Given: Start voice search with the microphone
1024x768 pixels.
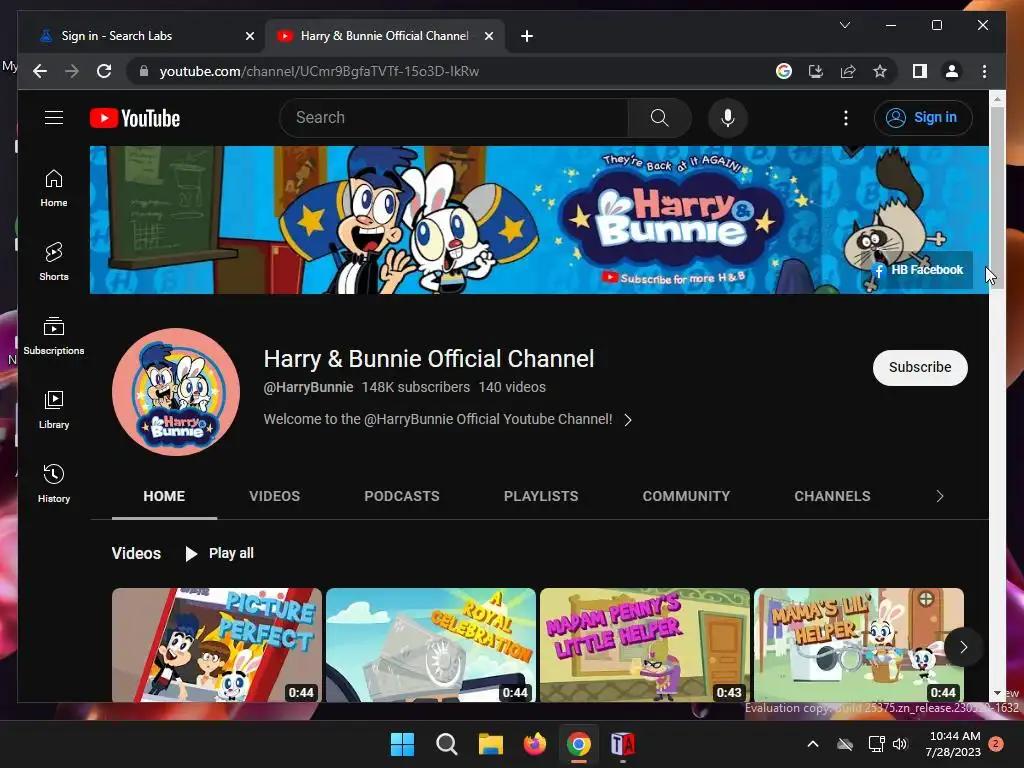Looking at the screenshot, I should click(x=728, y=118).
